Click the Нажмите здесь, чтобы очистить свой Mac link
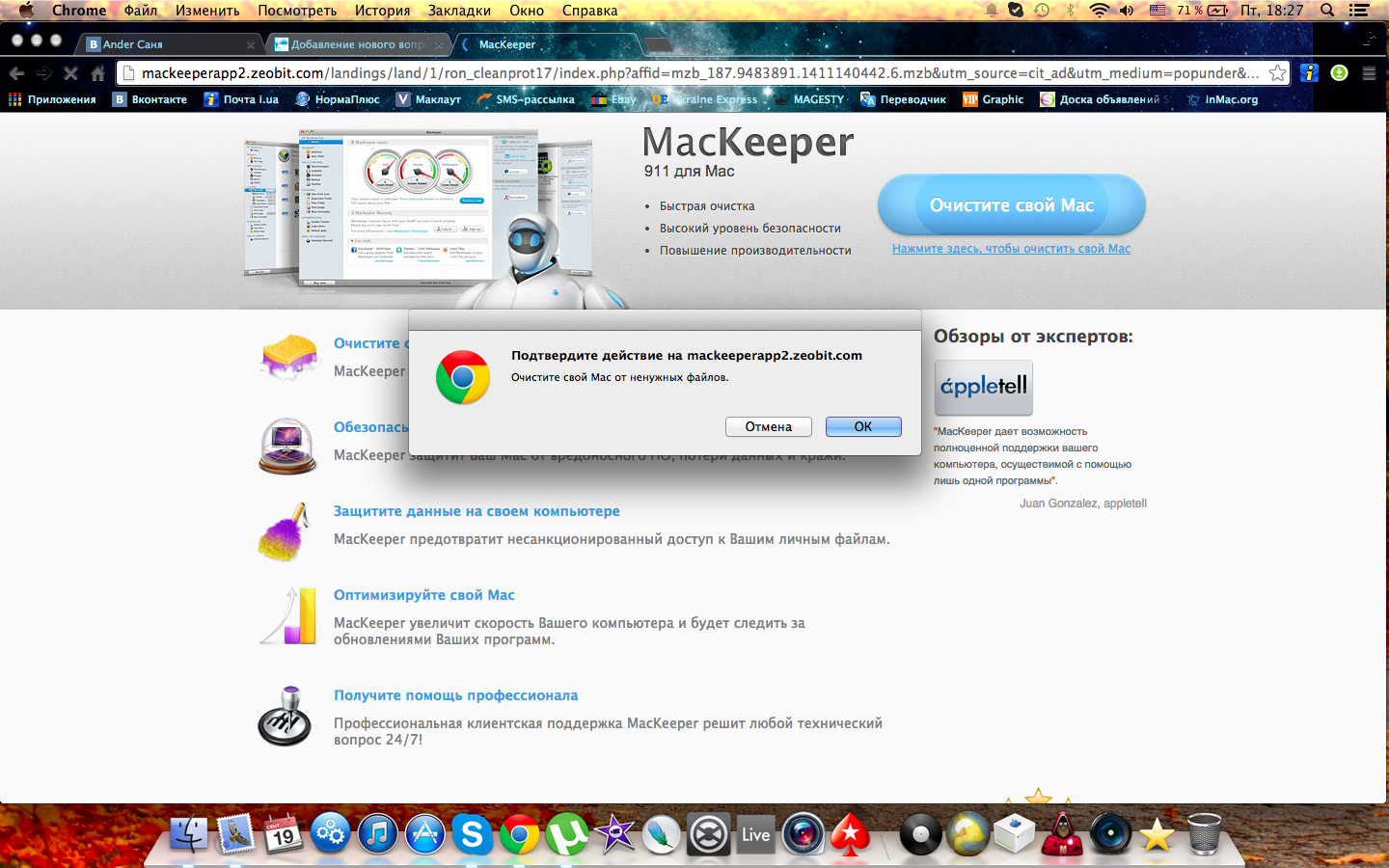This screenshot has width=1389, height=868. (1011, 249)
